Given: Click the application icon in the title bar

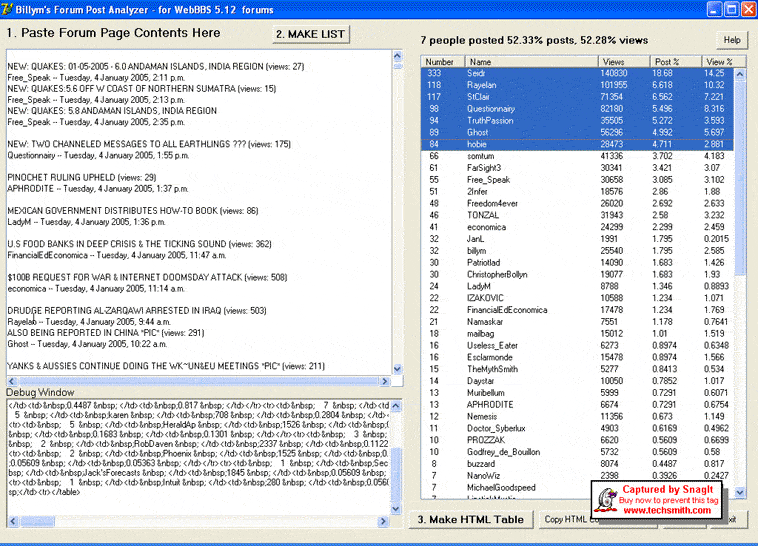Looking at the screenshot, I should tap(7, 9).
